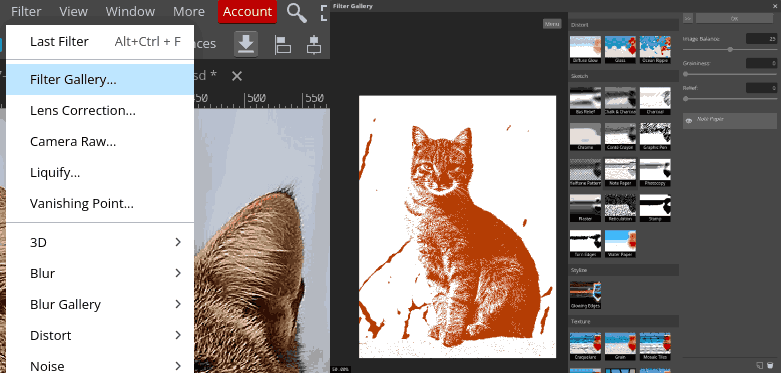Image resolution: width=781 pixels, height=373 pixels.
Task: Apply Glowing Edges stylize filter
Action: [585, 295]
